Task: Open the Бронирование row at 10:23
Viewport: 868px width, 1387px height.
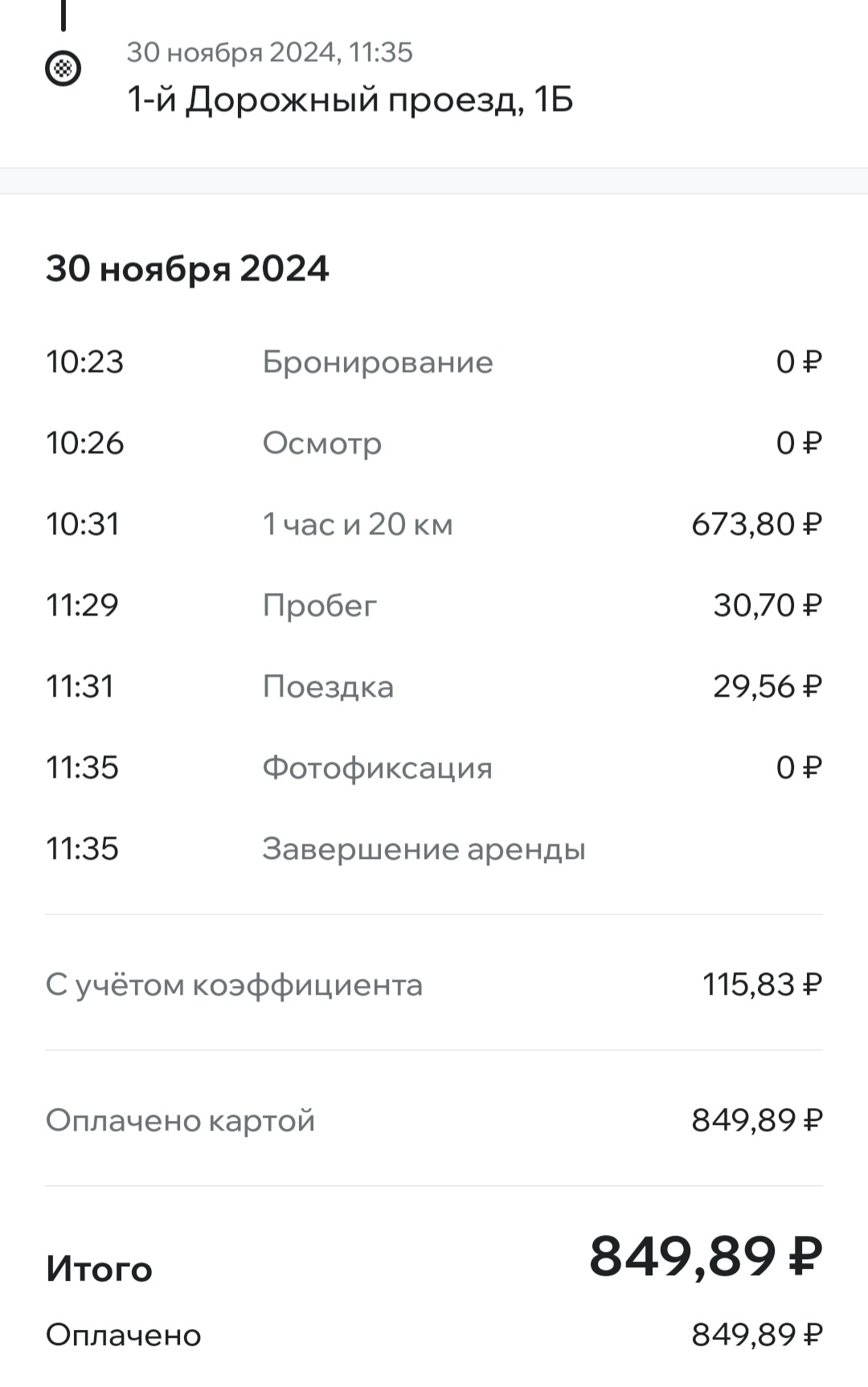Action: point(434,362)
